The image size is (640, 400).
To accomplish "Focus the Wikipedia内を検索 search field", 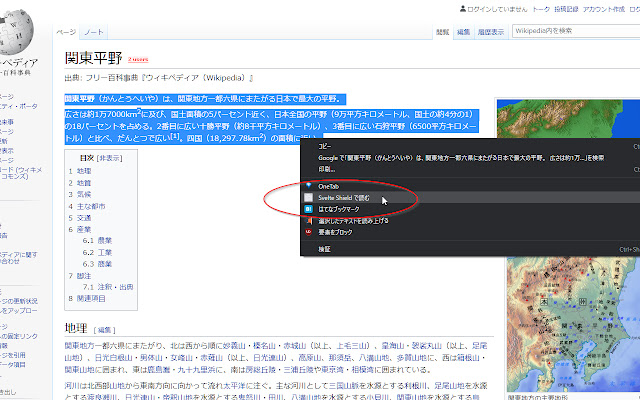I will tap(576, 31).
